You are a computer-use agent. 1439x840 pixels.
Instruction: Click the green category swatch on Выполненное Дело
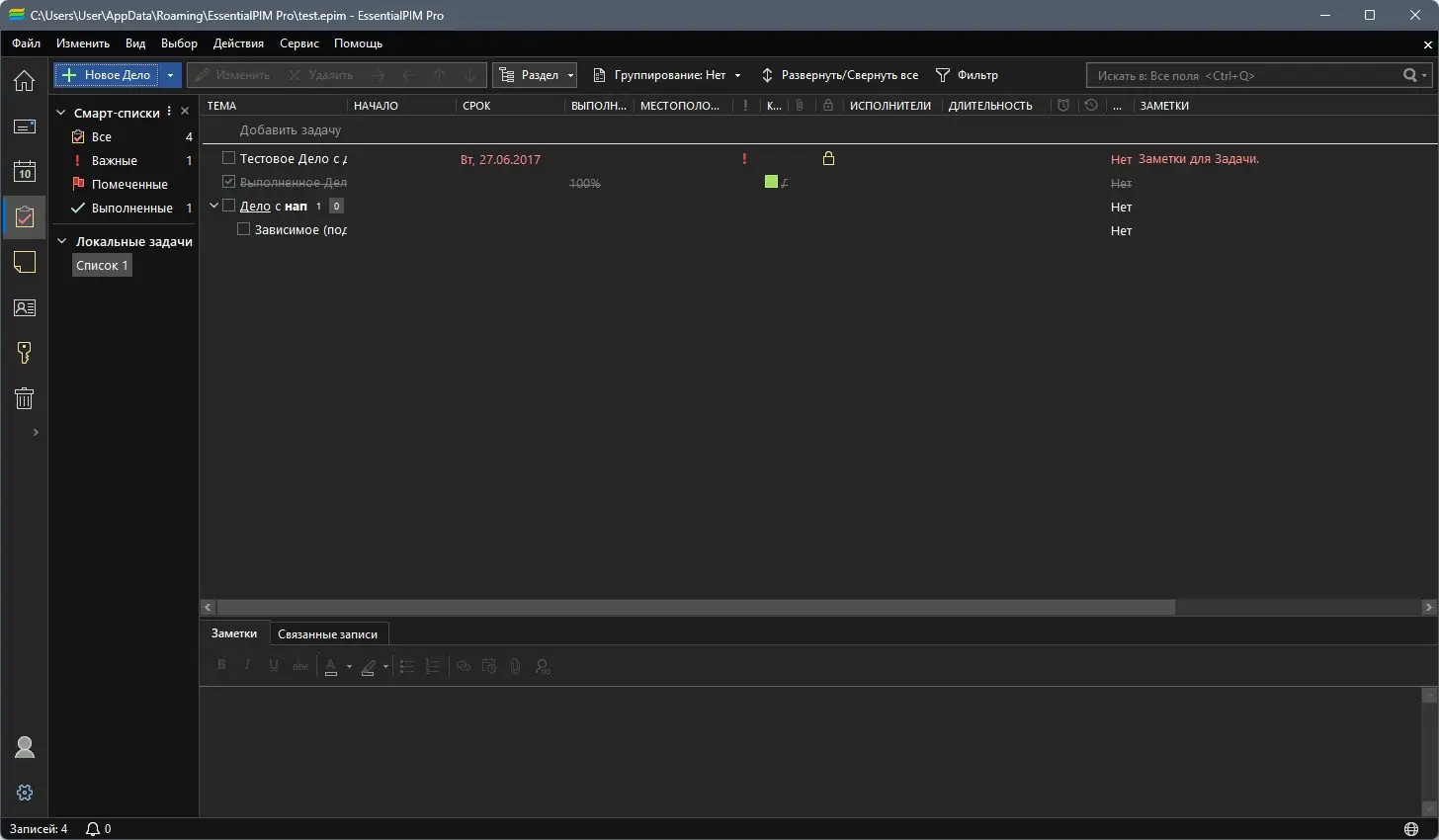click(771, 182)
